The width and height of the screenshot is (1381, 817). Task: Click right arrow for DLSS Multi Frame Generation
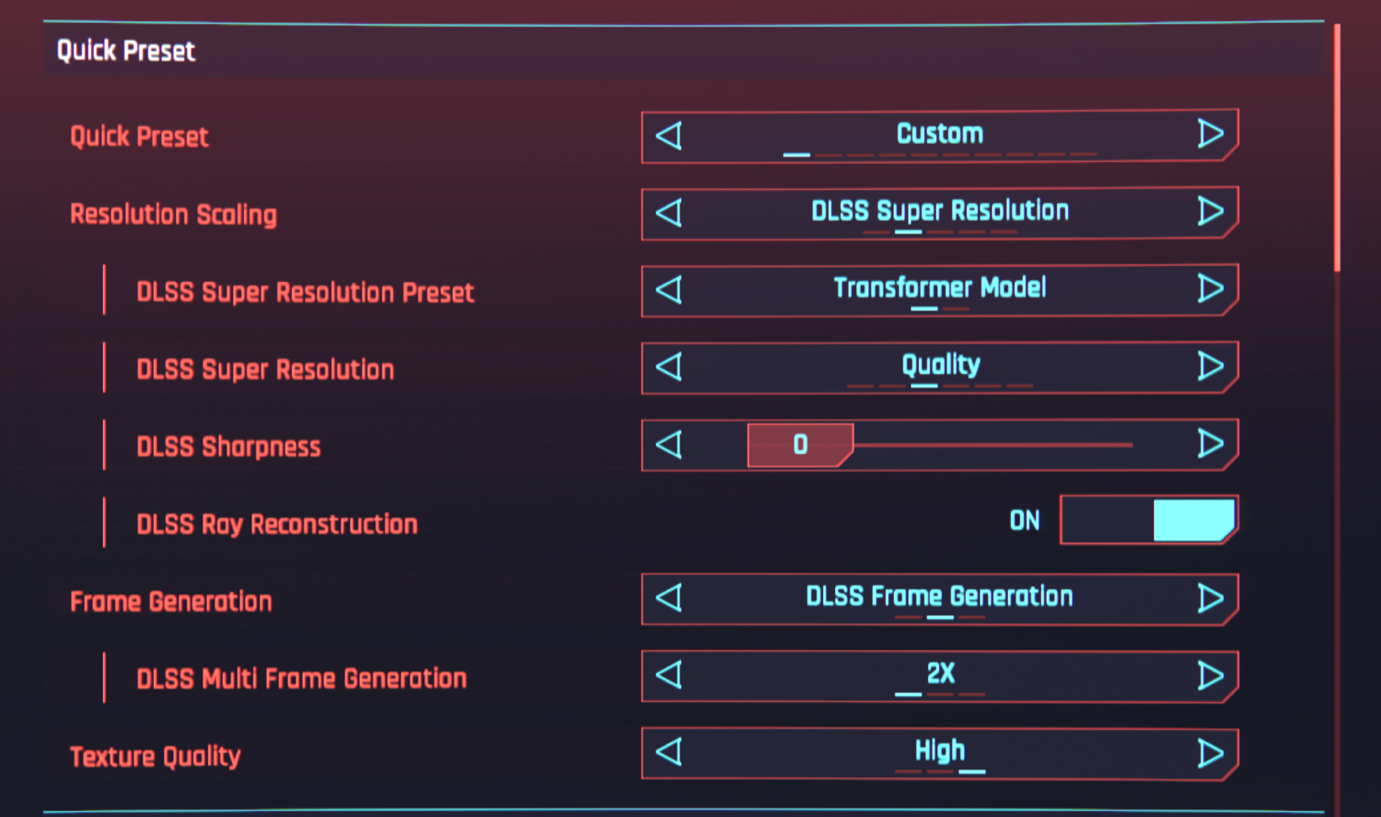pos(1210,676)
